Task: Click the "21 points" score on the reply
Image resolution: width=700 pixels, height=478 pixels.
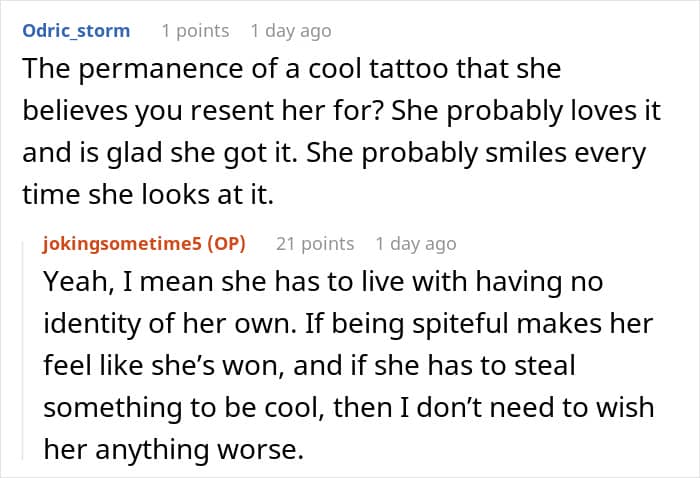Action: tap(314, 243)
